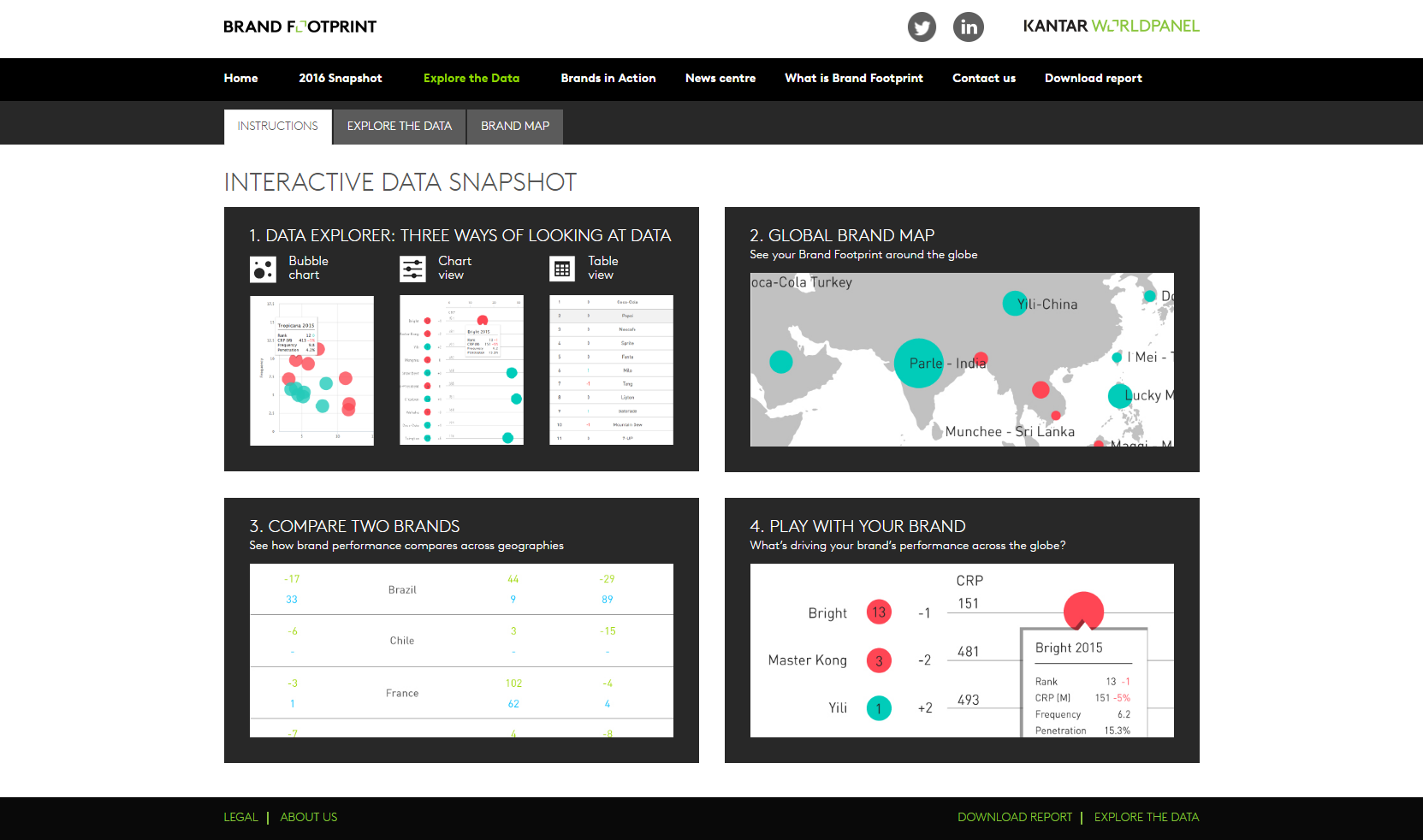Open the bubble chart preview thumbnail

coord(311,370)
